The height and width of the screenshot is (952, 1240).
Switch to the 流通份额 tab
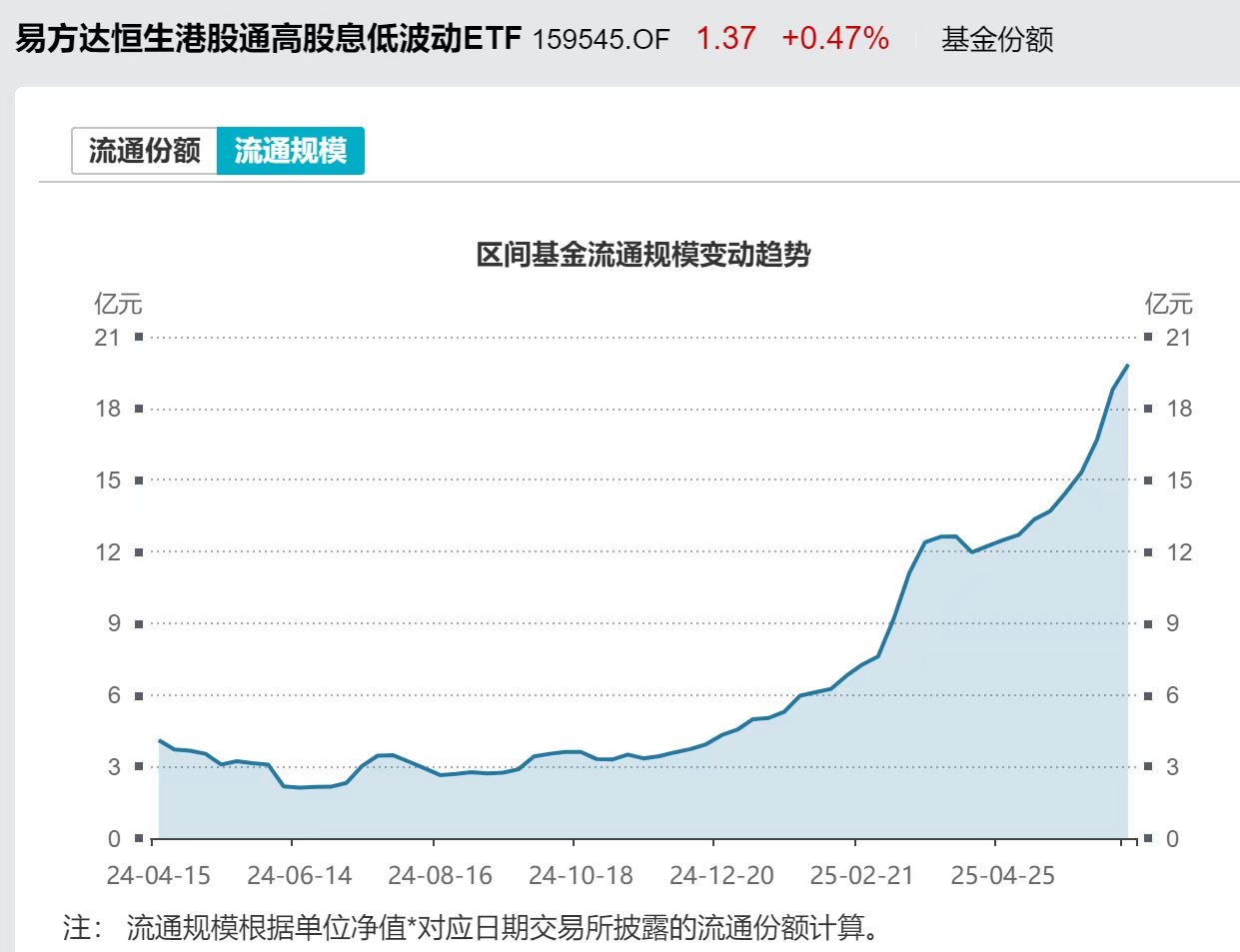click(145, 151)
